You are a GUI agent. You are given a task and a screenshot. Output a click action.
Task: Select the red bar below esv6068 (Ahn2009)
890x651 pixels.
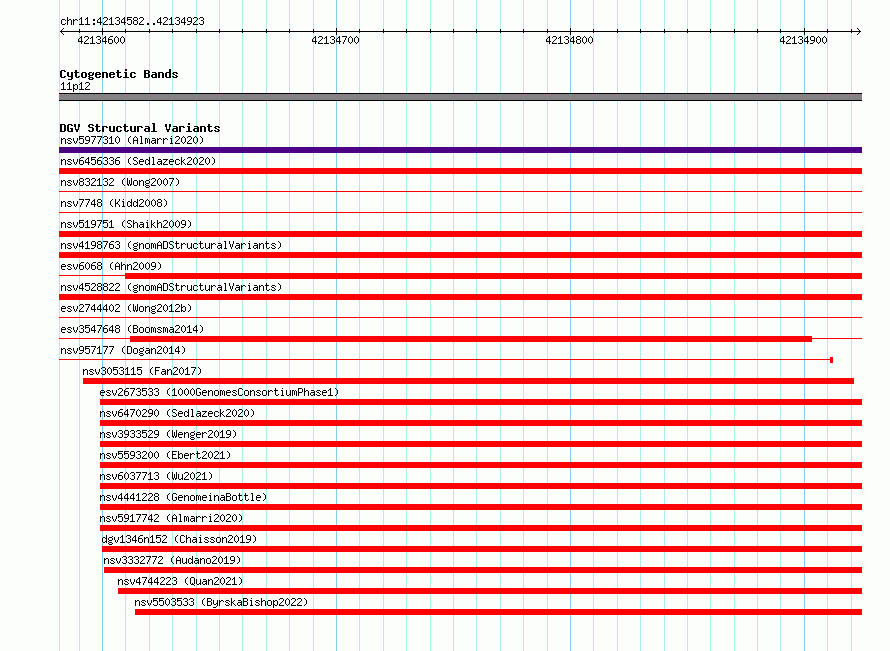[493, 276]
